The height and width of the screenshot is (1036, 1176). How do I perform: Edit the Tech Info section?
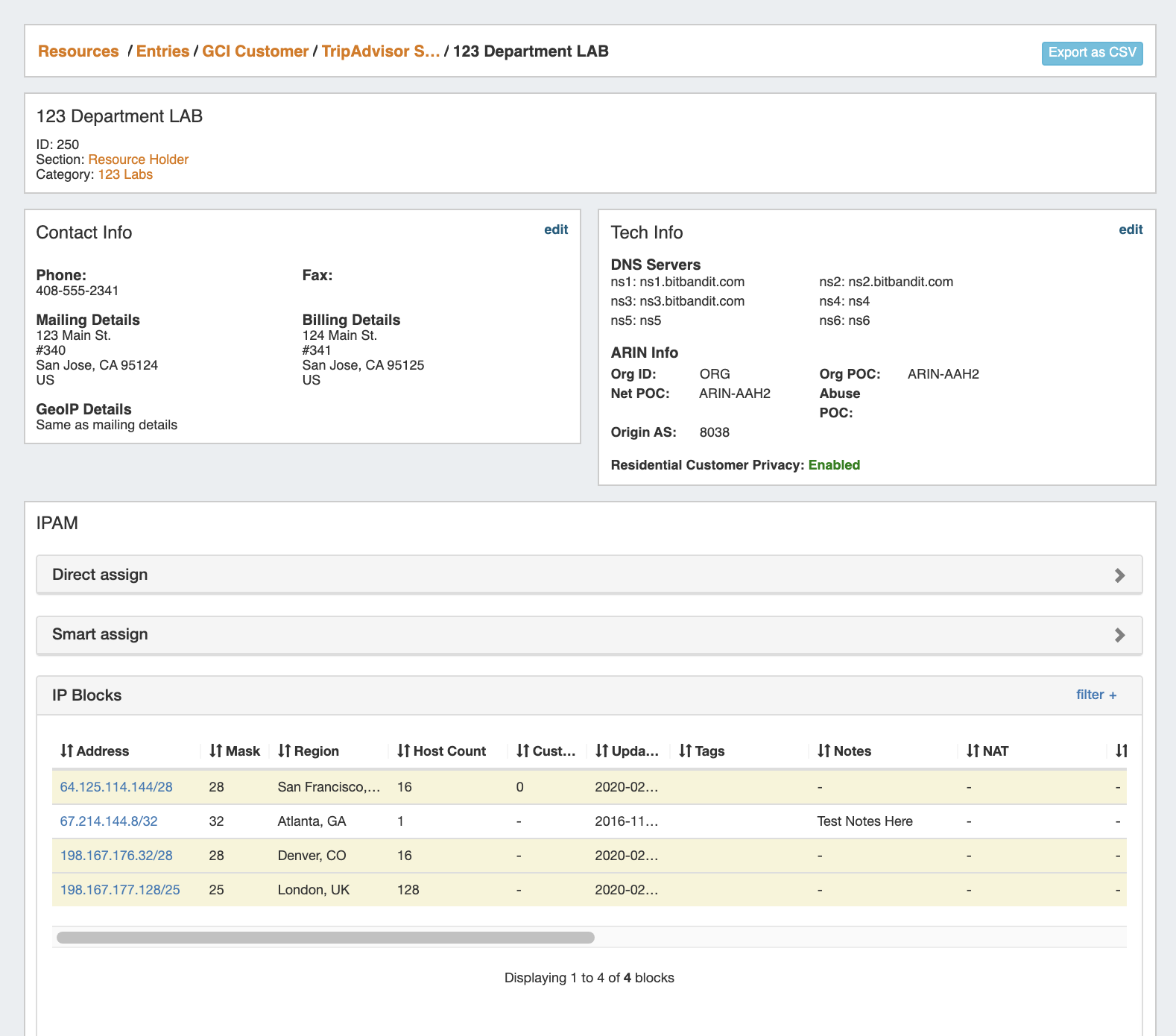click(1130, 230)
